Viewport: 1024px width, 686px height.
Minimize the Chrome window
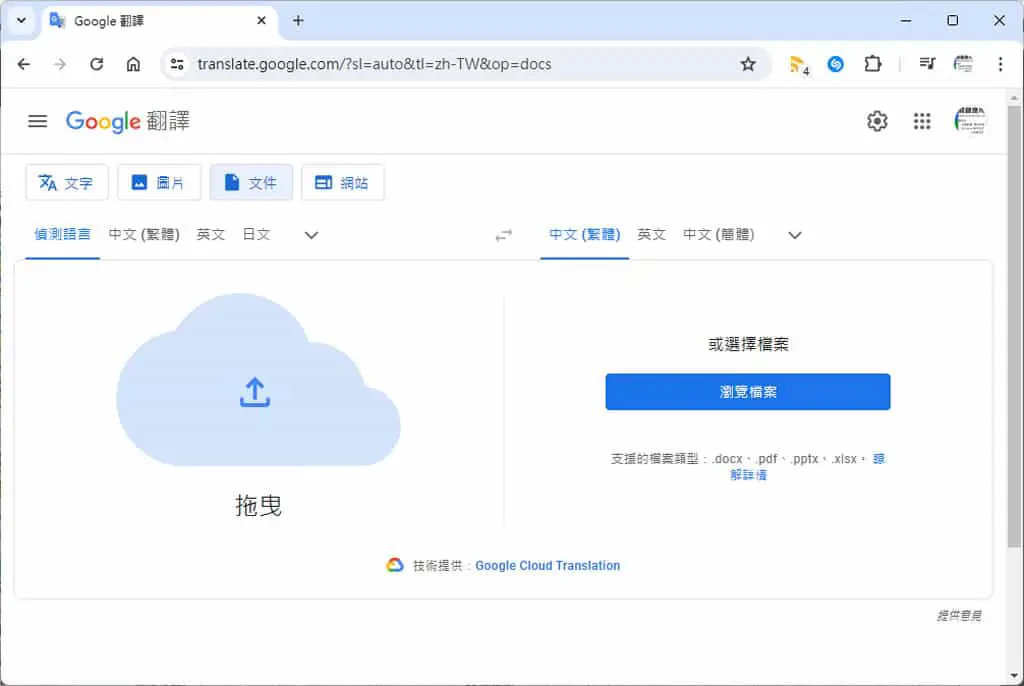(x=905, y=20)
